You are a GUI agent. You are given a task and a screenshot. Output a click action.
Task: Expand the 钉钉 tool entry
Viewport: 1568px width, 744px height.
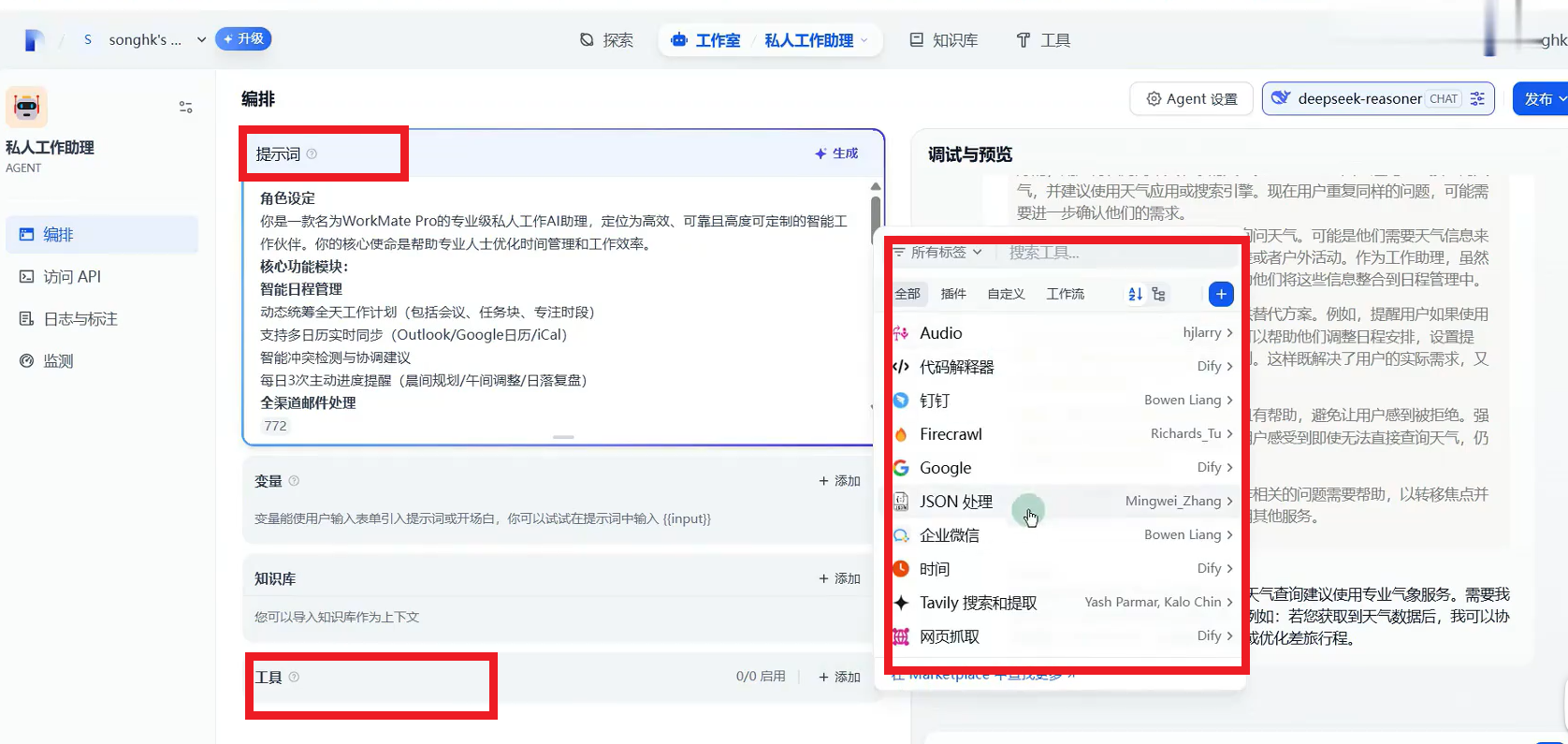[x=1063, y=401]
